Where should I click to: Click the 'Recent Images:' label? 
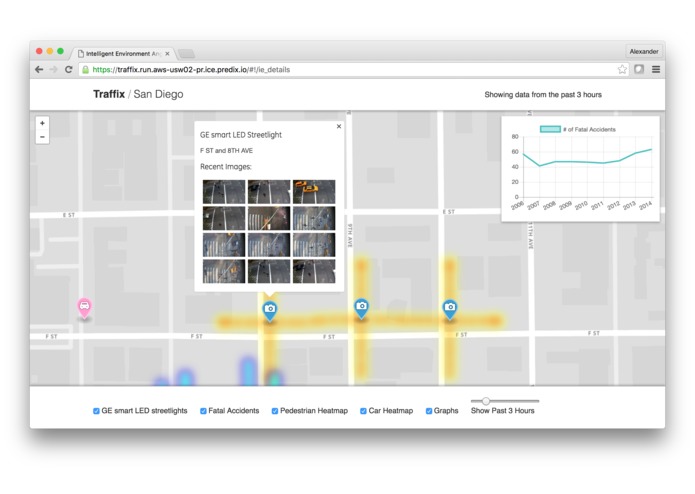226,167
